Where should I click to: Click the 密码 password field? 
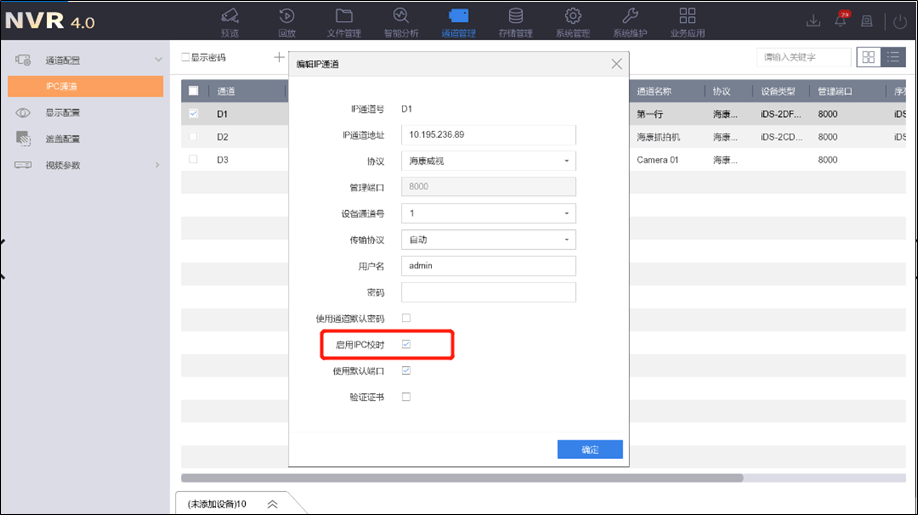(x=488, y=292)
